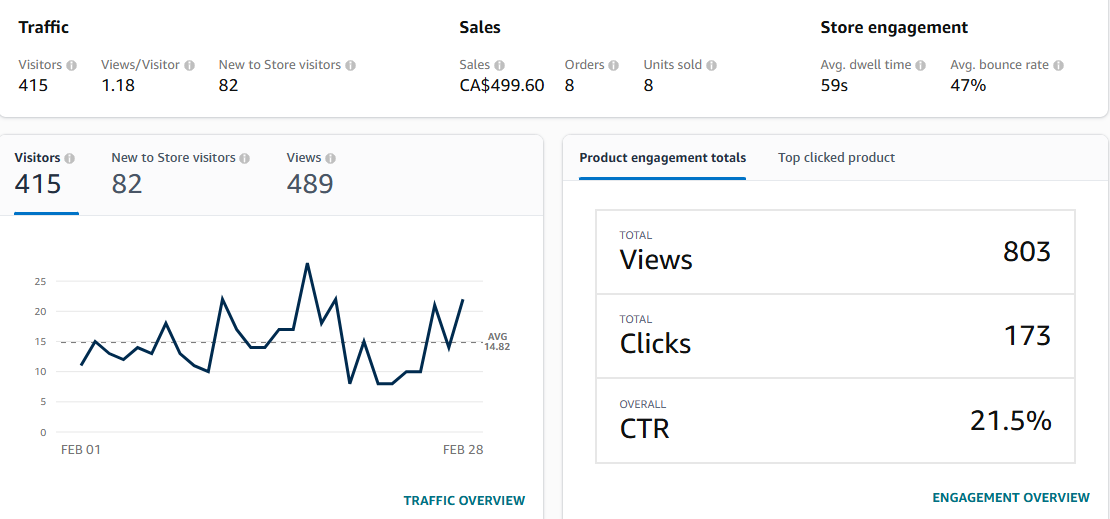Screen dimensions: 1110x519
Task: Click info icon next to Avg. dwell time
Action: 920,65
